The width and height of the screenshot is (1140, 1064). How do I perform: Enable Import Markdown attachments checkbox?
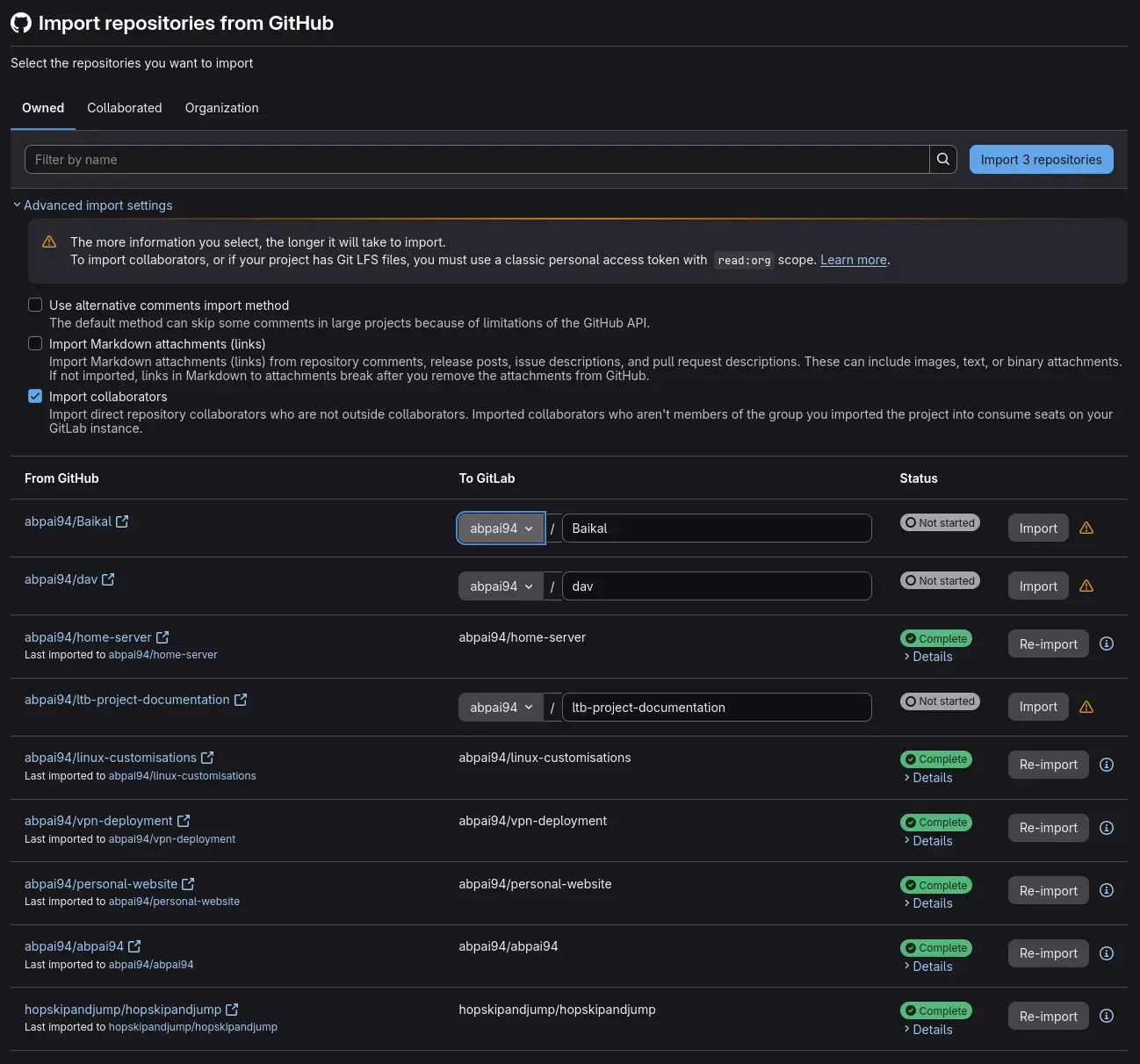(35, 343)
